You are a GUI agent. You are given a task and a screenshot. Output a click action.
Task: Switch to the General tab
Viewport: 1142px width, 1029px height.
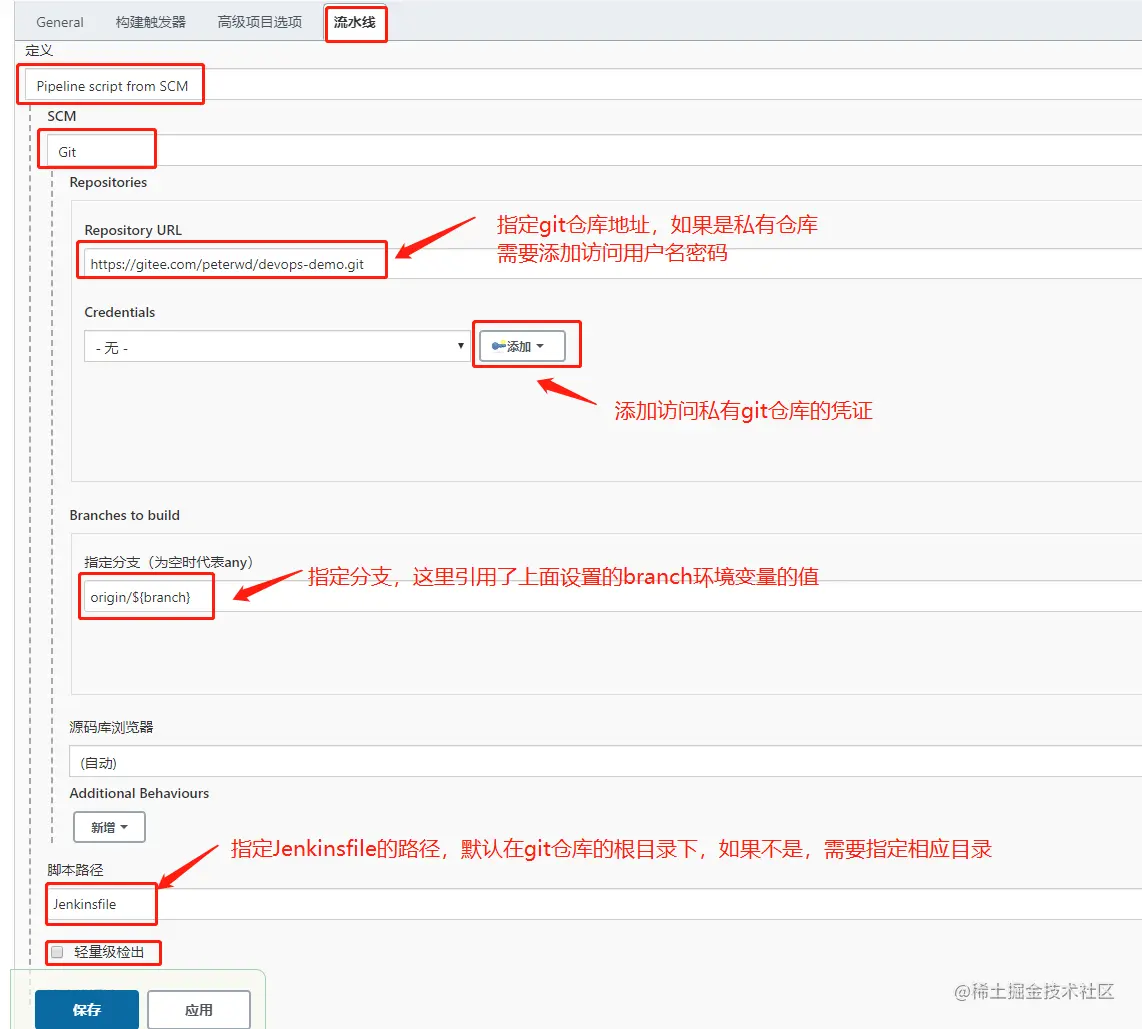pos(60,22)
